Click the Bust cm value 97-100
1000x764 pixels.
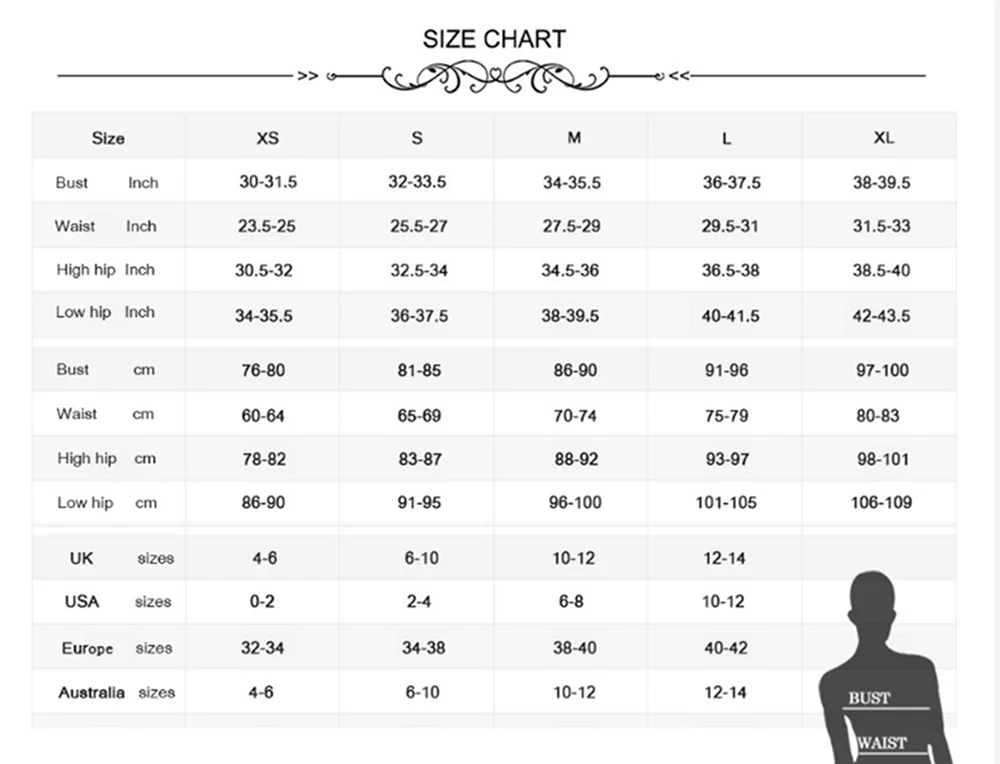(x=882, y=370)
